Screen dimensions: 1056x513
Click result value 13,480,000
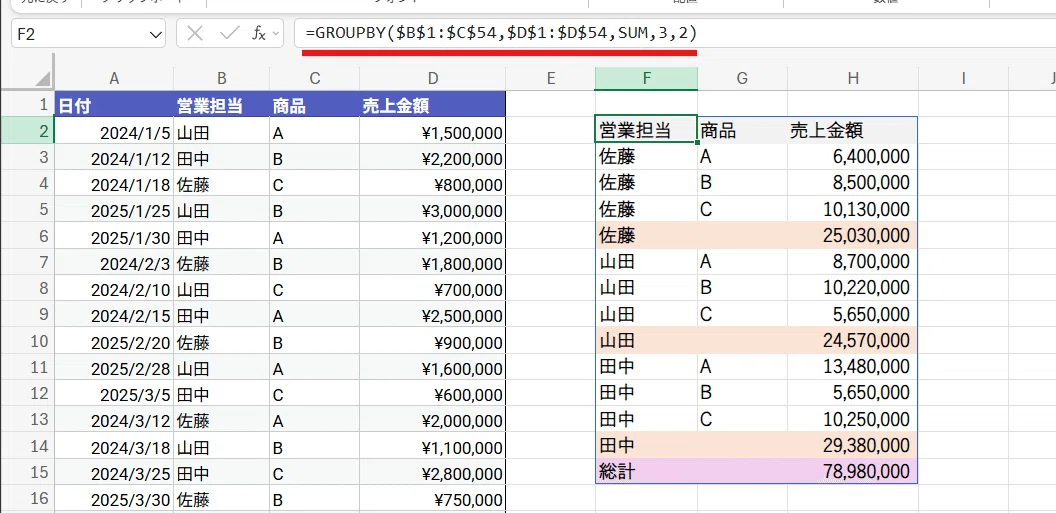[x=853, y=367]
